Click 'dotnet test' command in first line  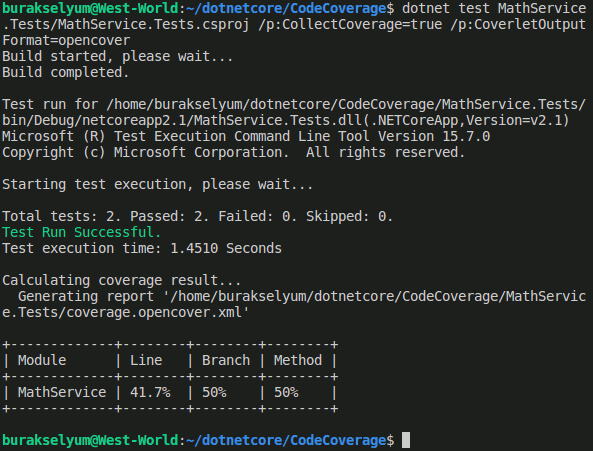445,8
